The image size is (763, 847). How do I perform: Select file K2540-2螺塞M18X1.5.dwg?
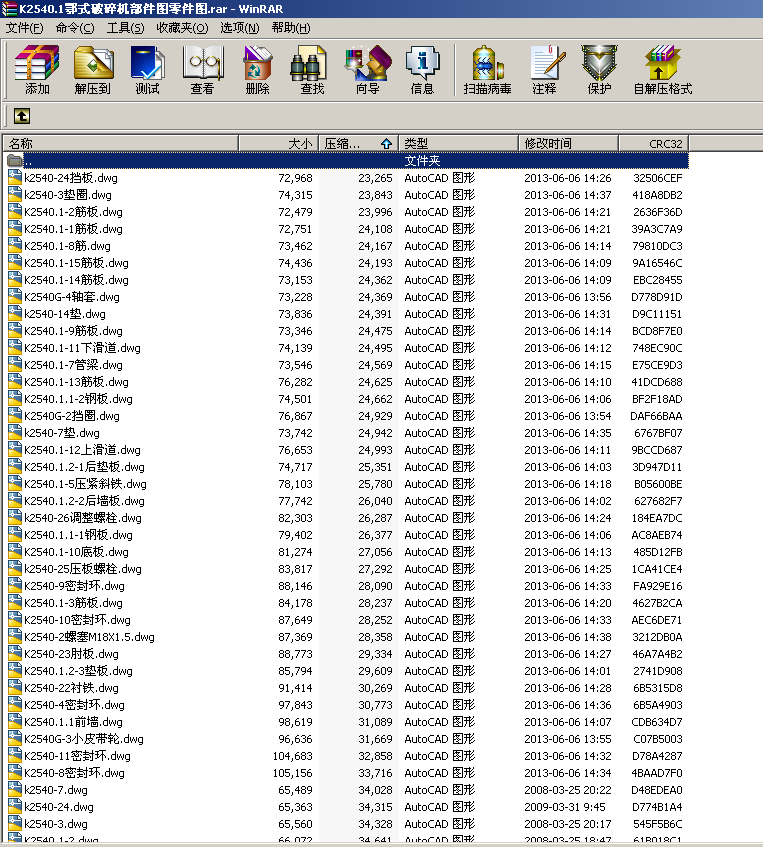(89, 637)
